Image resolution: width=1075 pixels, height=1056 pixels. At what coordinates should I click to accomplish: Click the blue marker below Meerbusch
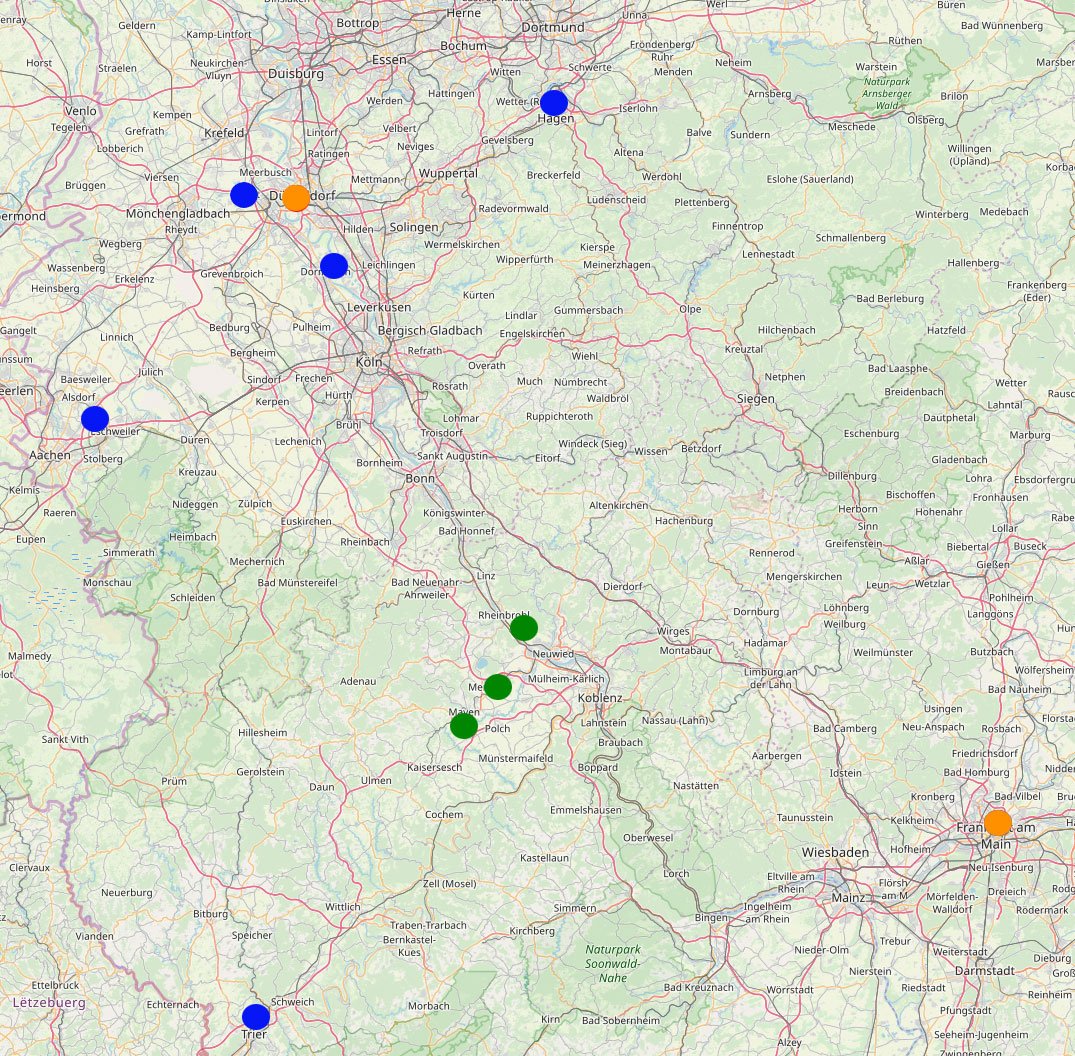pos(244,195)
